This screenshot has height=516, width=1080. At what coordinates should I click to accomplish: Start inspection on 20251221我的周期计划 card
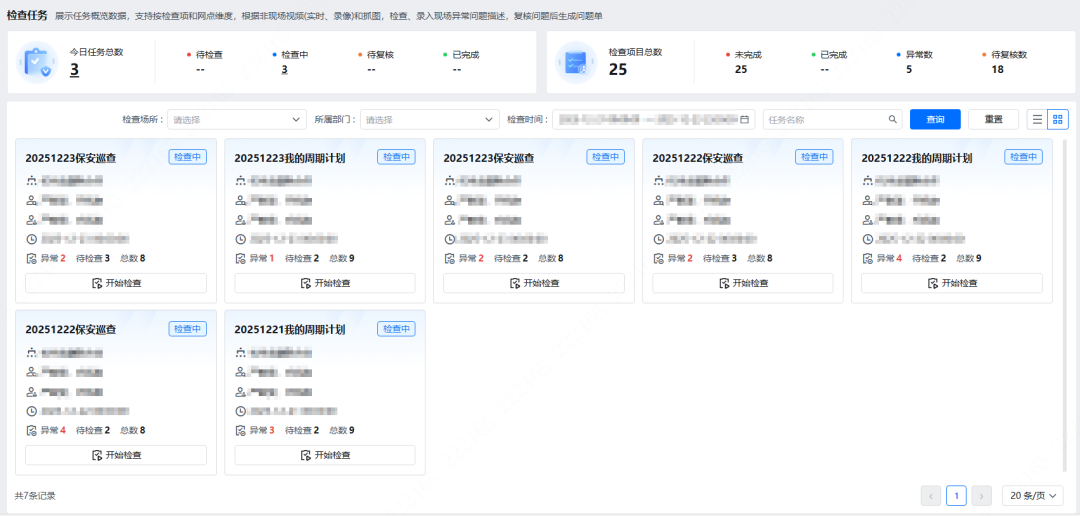click(x=325, y=455)
